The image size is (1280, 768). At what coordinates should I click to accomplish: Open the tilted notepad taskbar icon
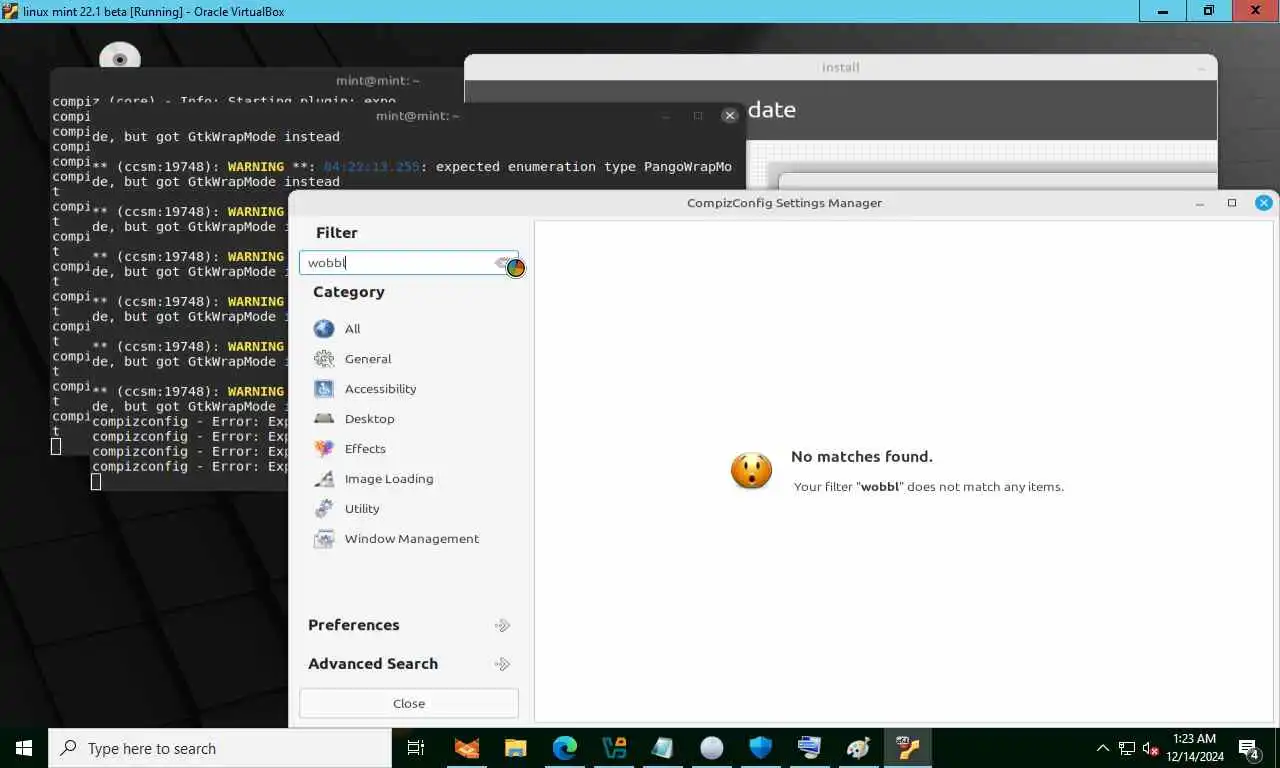click(663, 748)
